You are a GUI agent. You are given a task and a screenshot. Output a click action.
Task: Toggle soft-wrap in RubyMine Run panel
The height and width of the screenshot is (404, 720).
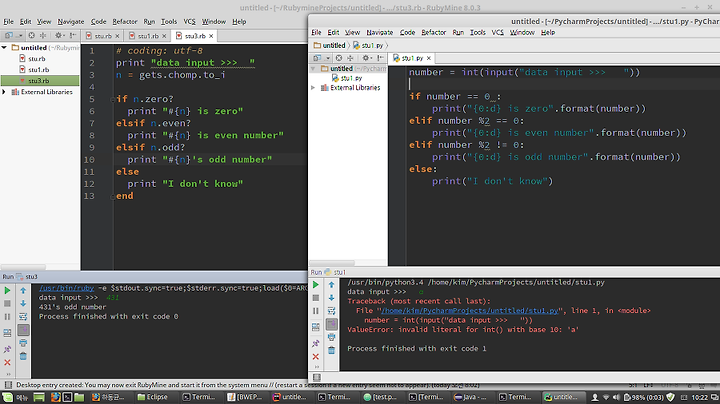(x=23, y=317)
